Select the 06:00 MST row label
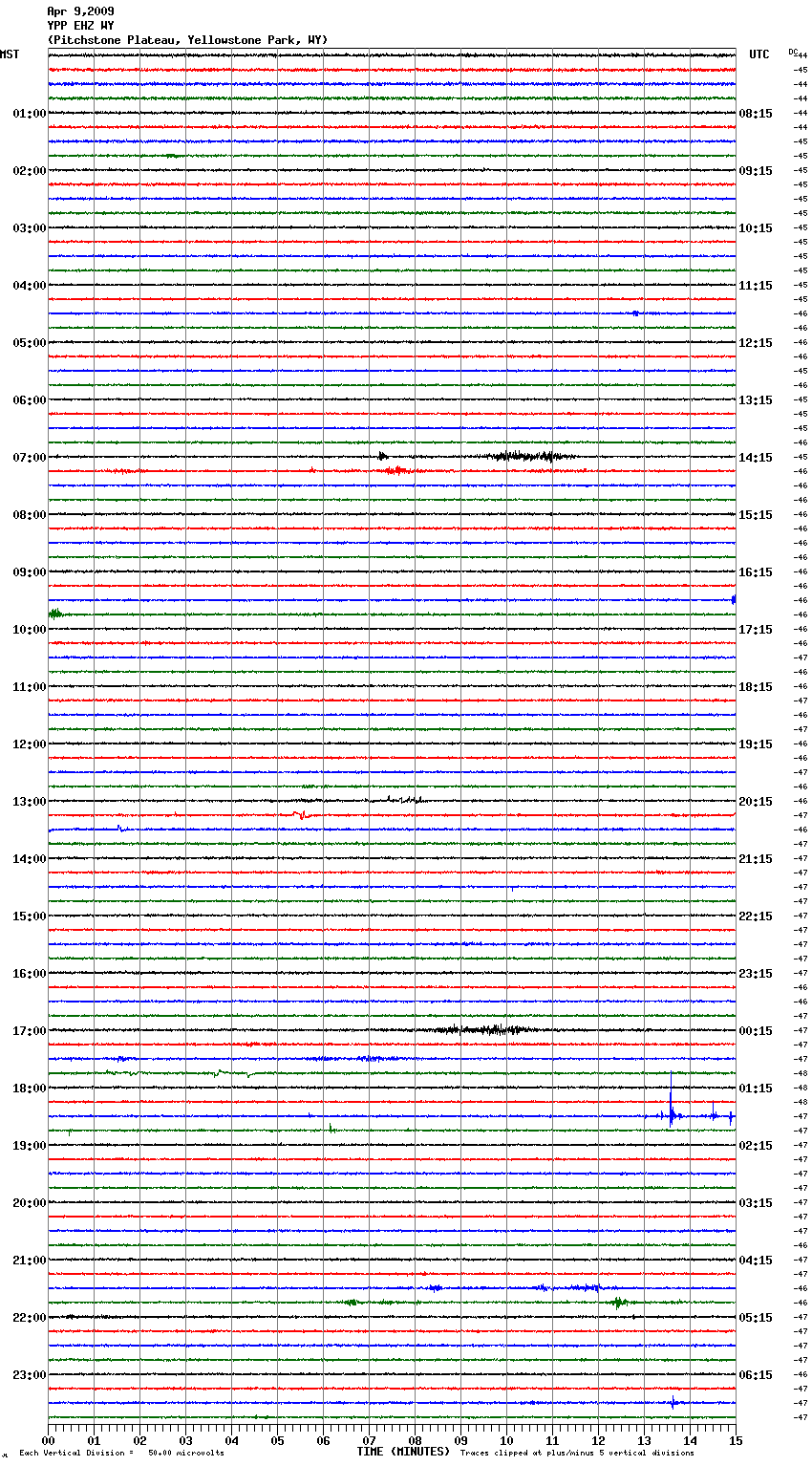This screenshot has height=1466, width=812. (x=30, y=400)
